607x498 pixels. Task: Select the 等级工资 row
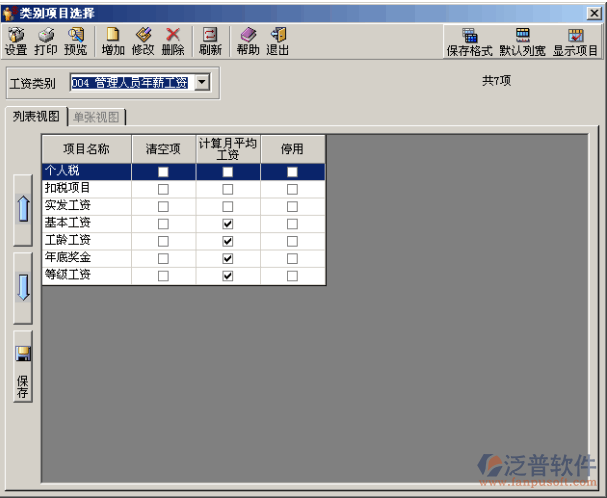(183, 276)
